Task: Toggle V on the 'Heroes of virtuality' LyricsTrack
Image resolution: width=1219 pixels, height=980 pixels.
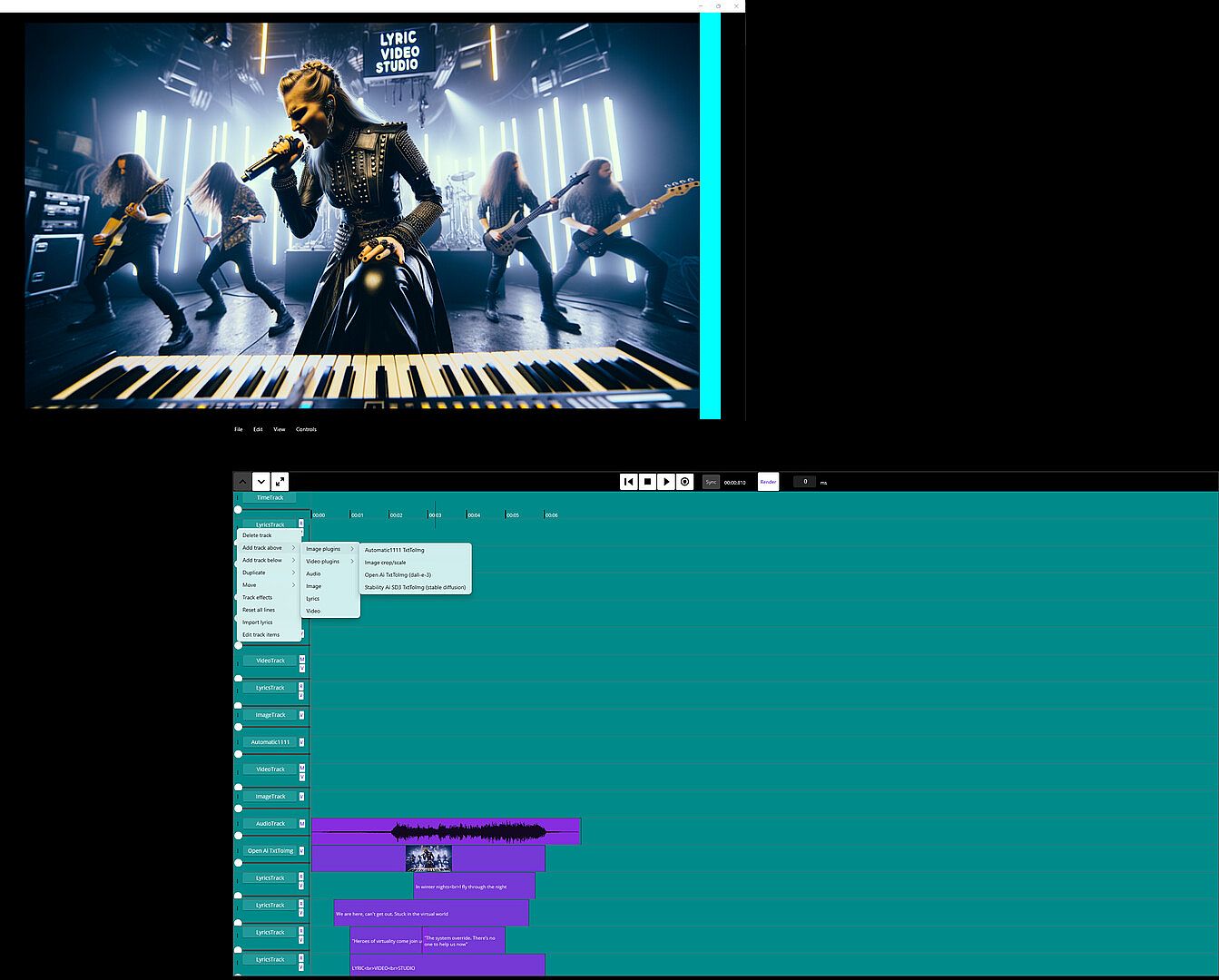Action: (301, 939)
